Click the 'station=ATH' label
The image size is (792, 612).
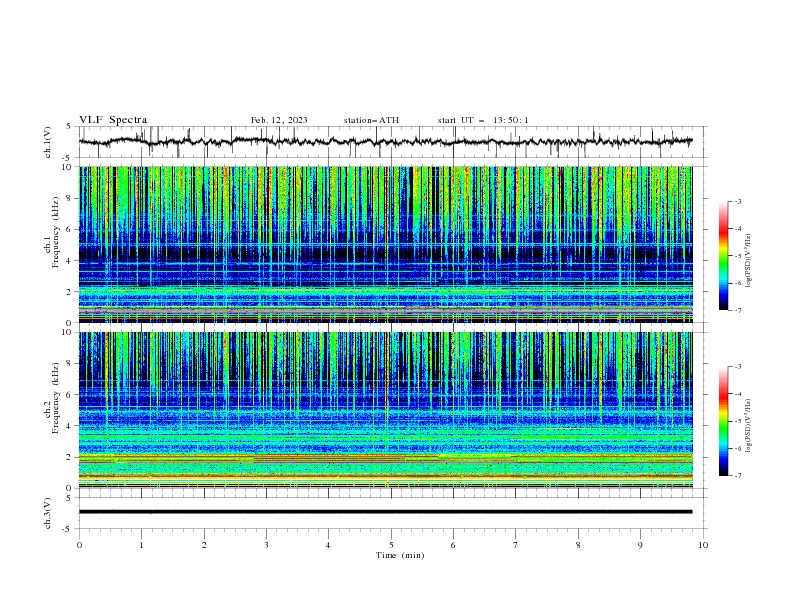click(x=371, y=120)
